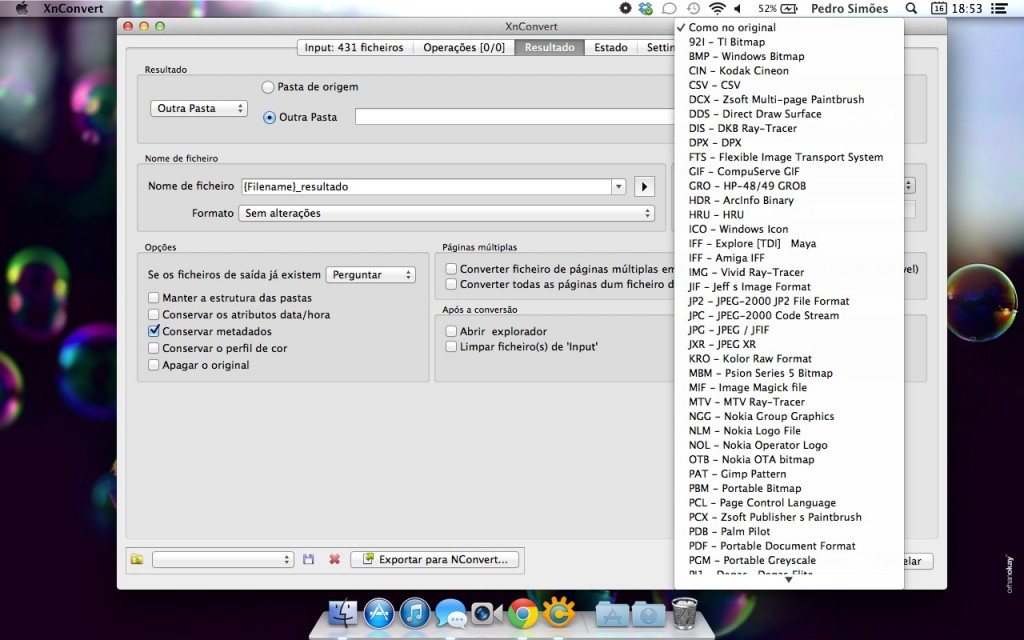1024x640 pixels.
Task: Click 'Exportar para NConvert...'
Action: coord(436,560)
